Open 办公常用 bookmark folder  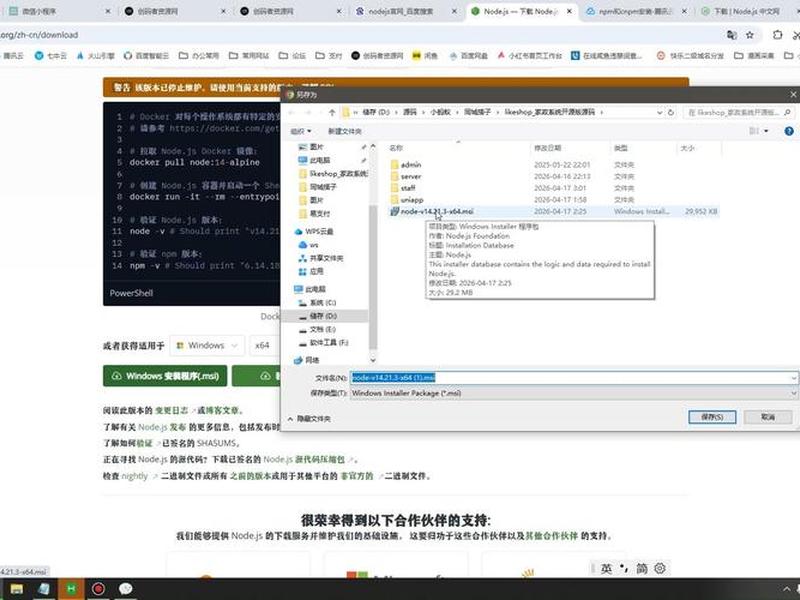pos(198,56)
